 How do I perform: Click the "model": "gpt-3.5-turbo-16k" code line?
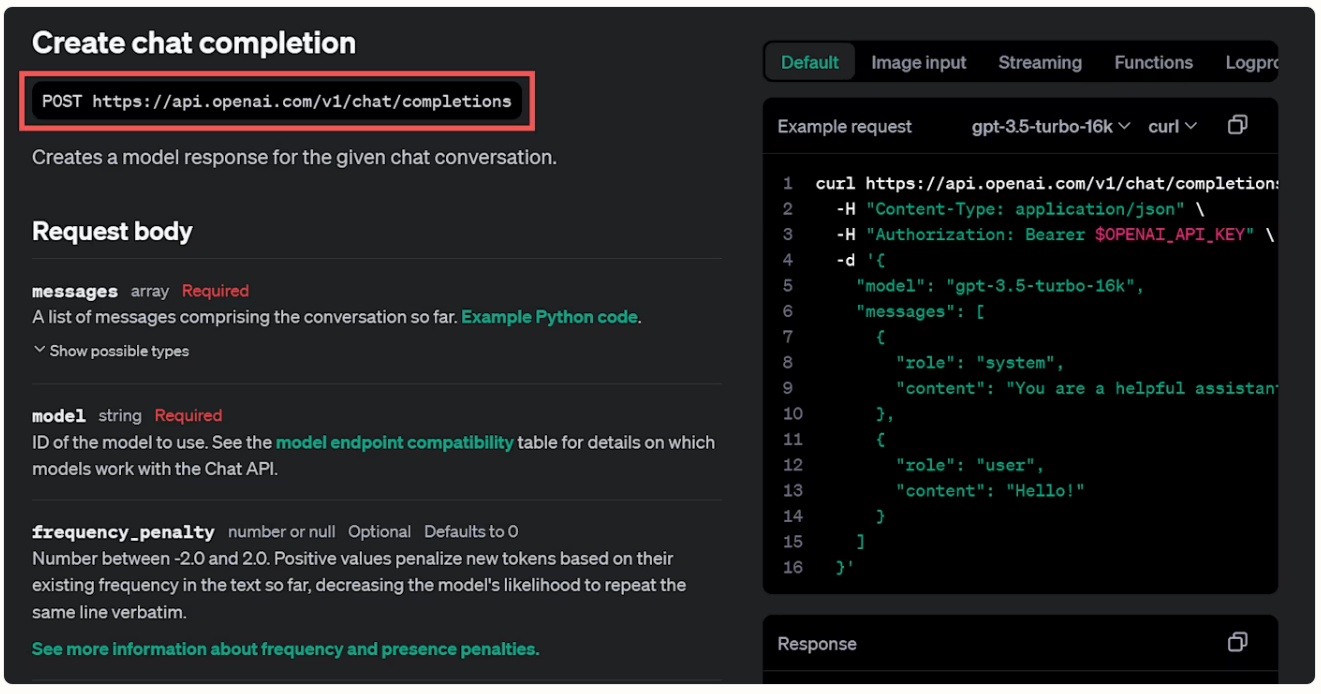click(1000, 286)
